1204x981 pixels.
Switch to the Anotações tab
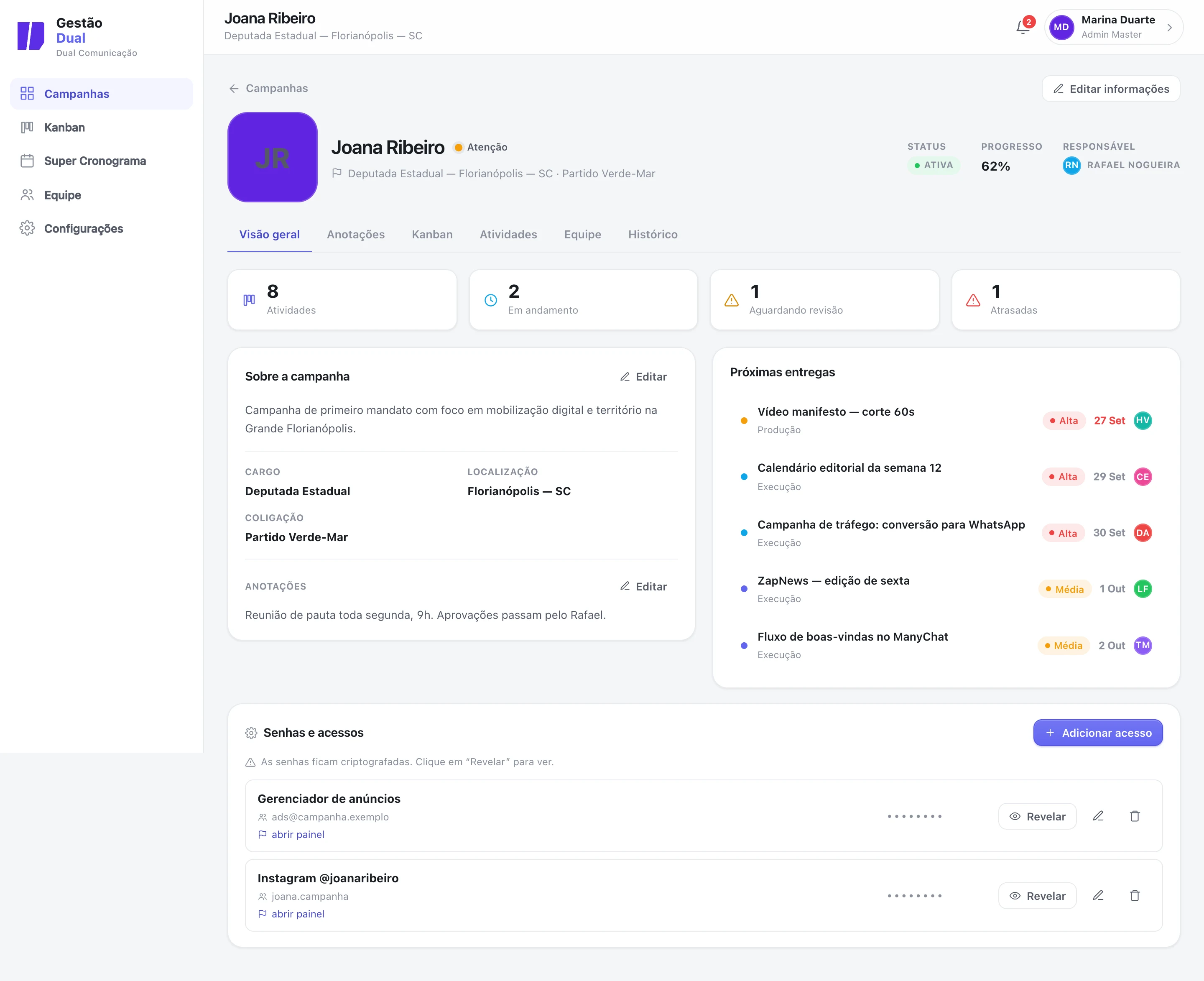tap(355, 235)
